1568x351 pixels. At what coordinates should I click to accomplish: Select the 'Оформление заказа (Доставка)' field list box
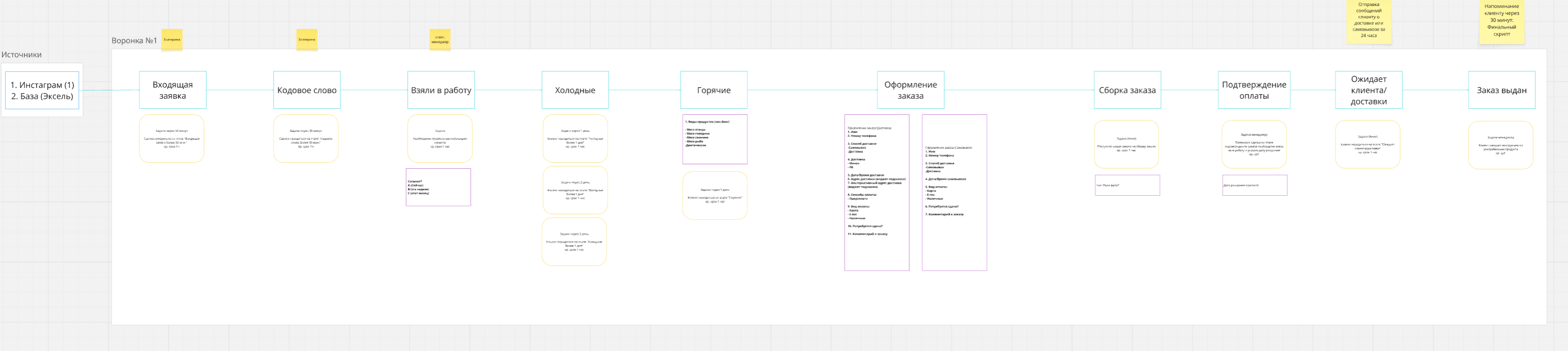(x=877, y=193)
